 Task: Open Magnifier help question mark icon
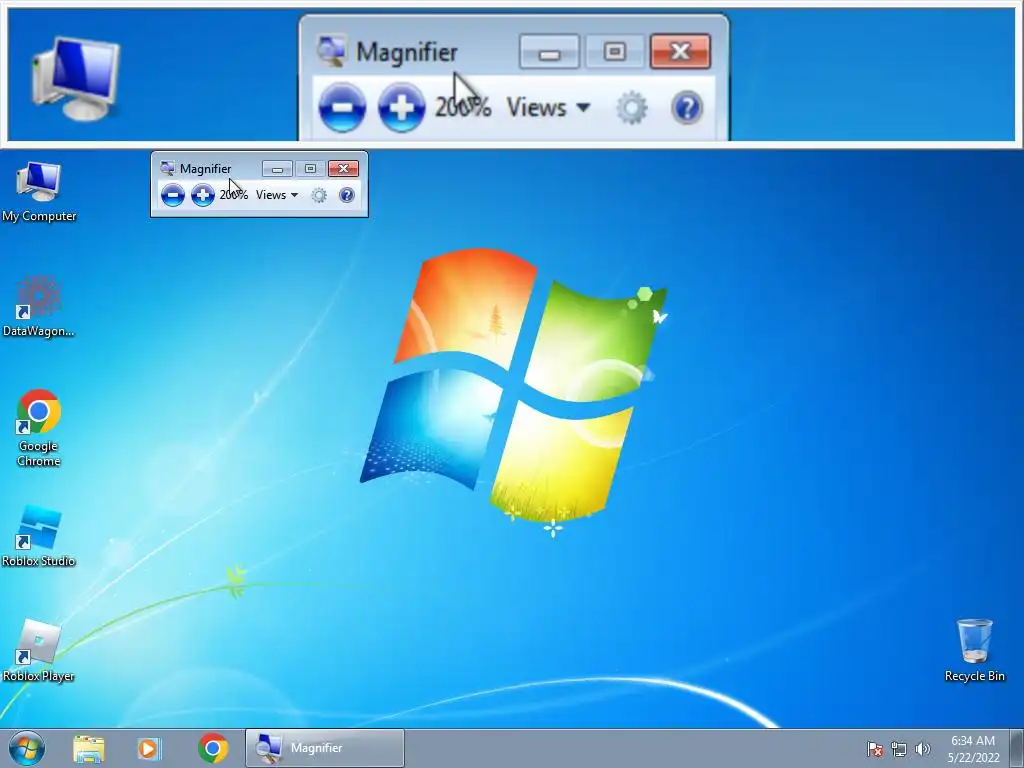pyautogui.click(x=347, y=195)
